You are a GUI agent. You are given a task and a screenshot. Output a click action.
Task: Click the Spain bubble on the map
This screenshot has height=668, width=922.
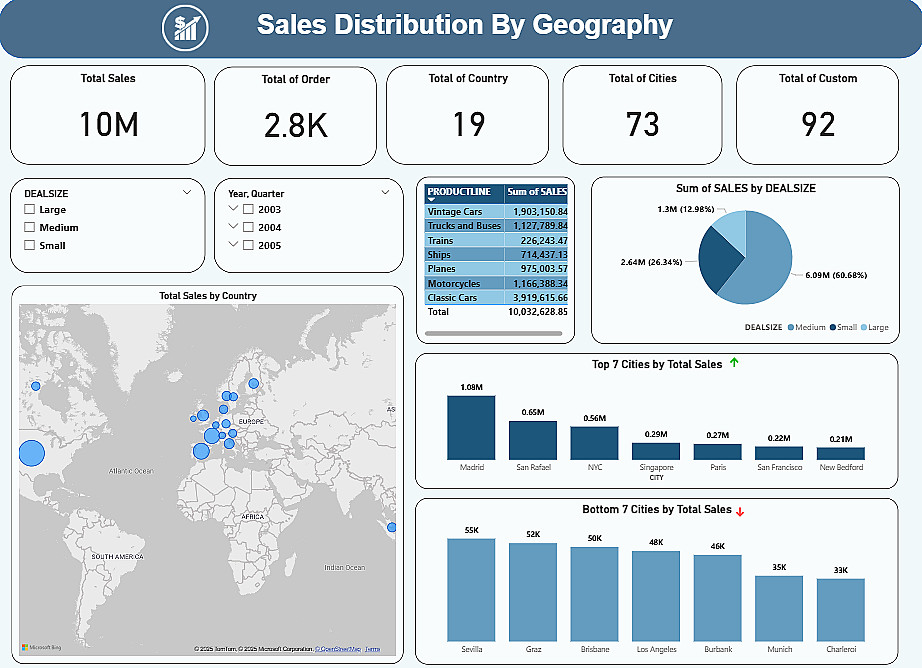point(201,452)
